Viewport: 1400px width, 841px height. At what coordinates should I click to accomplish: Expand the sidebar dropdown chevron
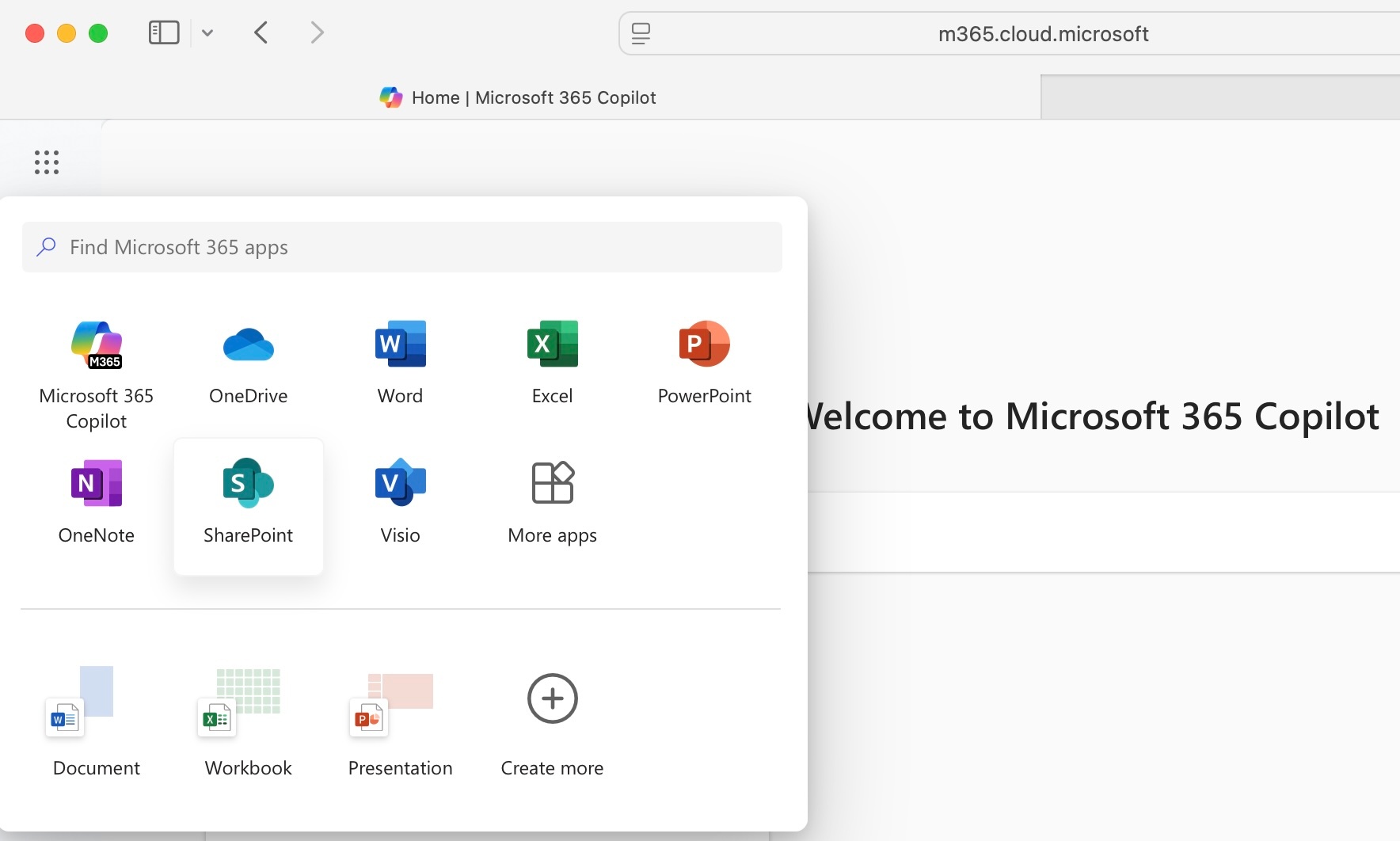(x=207, y=32)
